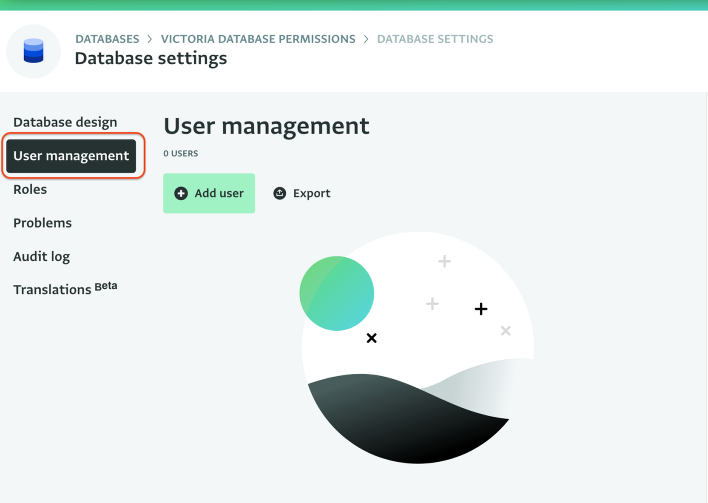
Task: Click the DATABASE SETTINGS breadcrumb
Action: (x=435, y=39)
